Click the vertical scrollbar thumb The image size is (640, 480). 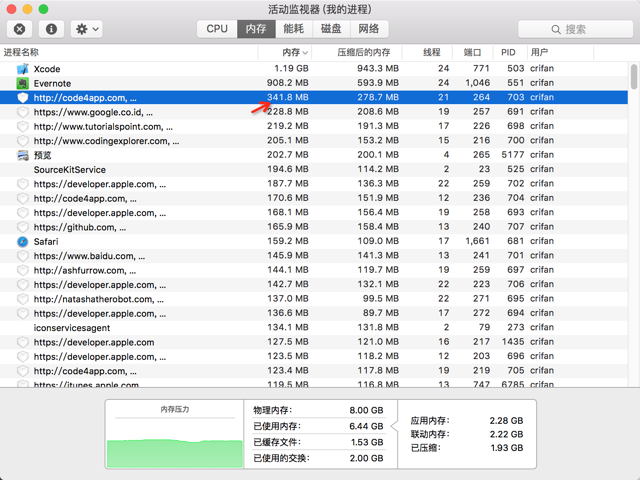point(633,76)
